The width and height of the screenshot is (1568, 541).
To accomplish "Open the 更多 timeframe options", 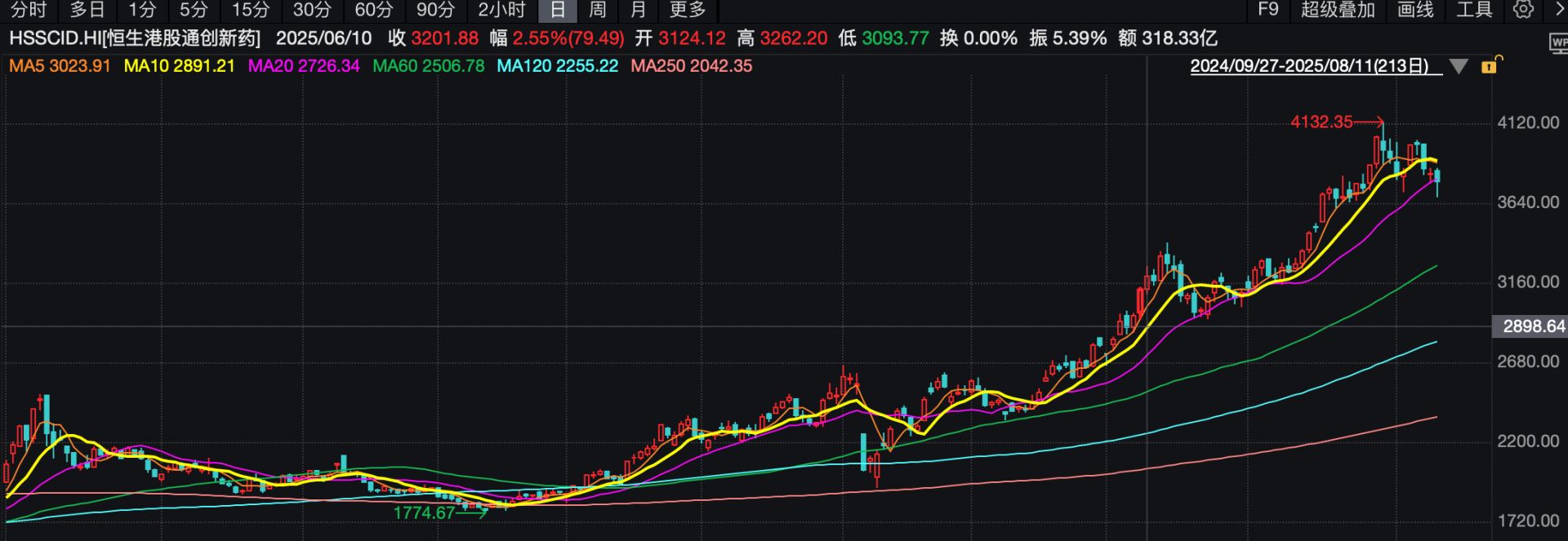I will click(687, 10).
